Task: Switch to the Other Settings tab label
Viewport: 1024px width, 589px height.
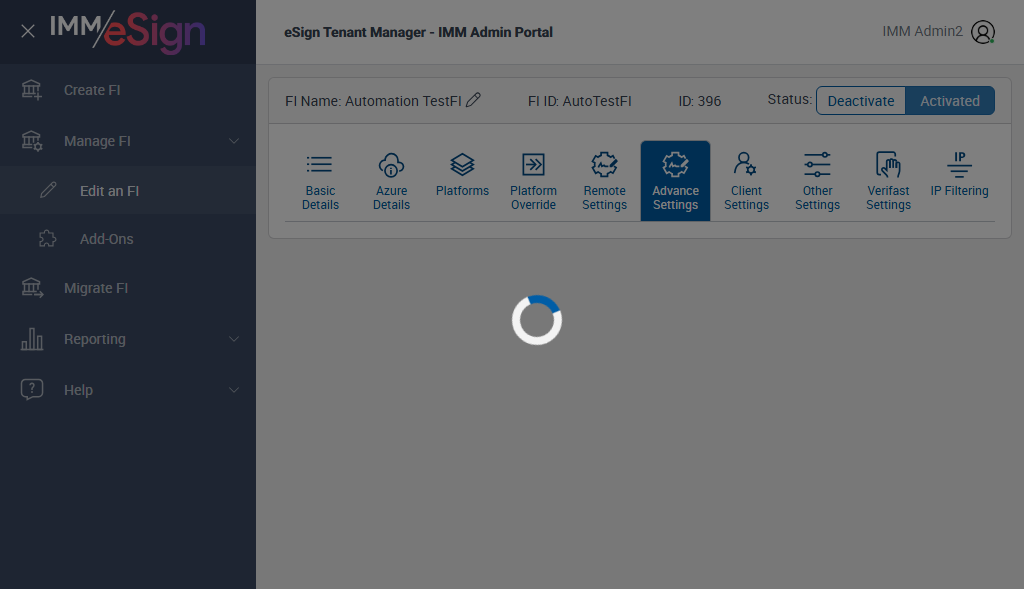Action: (x=818, y=198)
